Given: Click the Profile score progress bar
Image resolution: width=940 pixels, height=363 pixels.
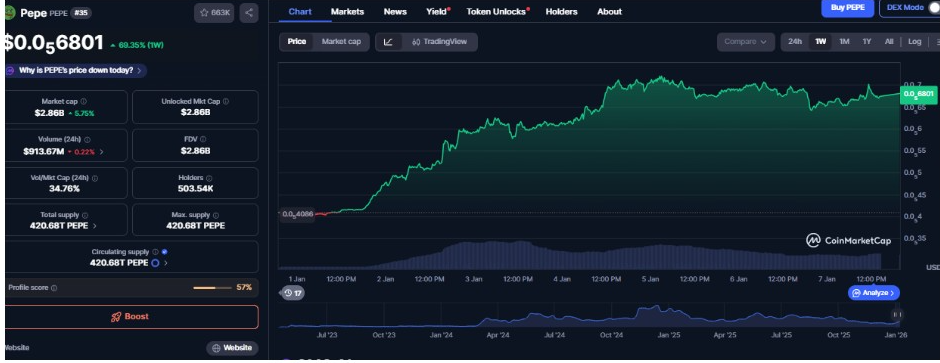Looking at the screenshot, I should point(212,288).
